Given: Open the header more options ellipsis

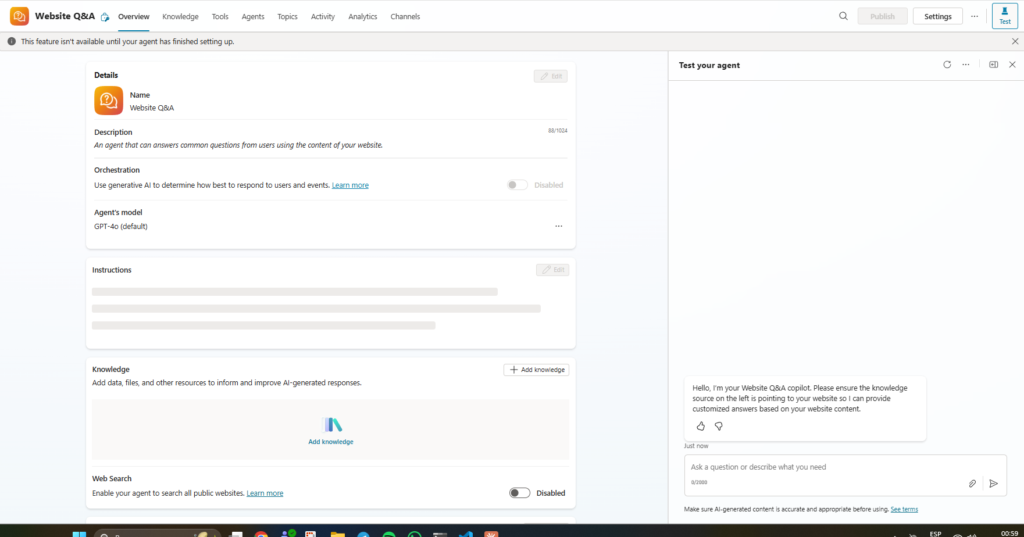Looking at the screenshot, I should 974,16.
